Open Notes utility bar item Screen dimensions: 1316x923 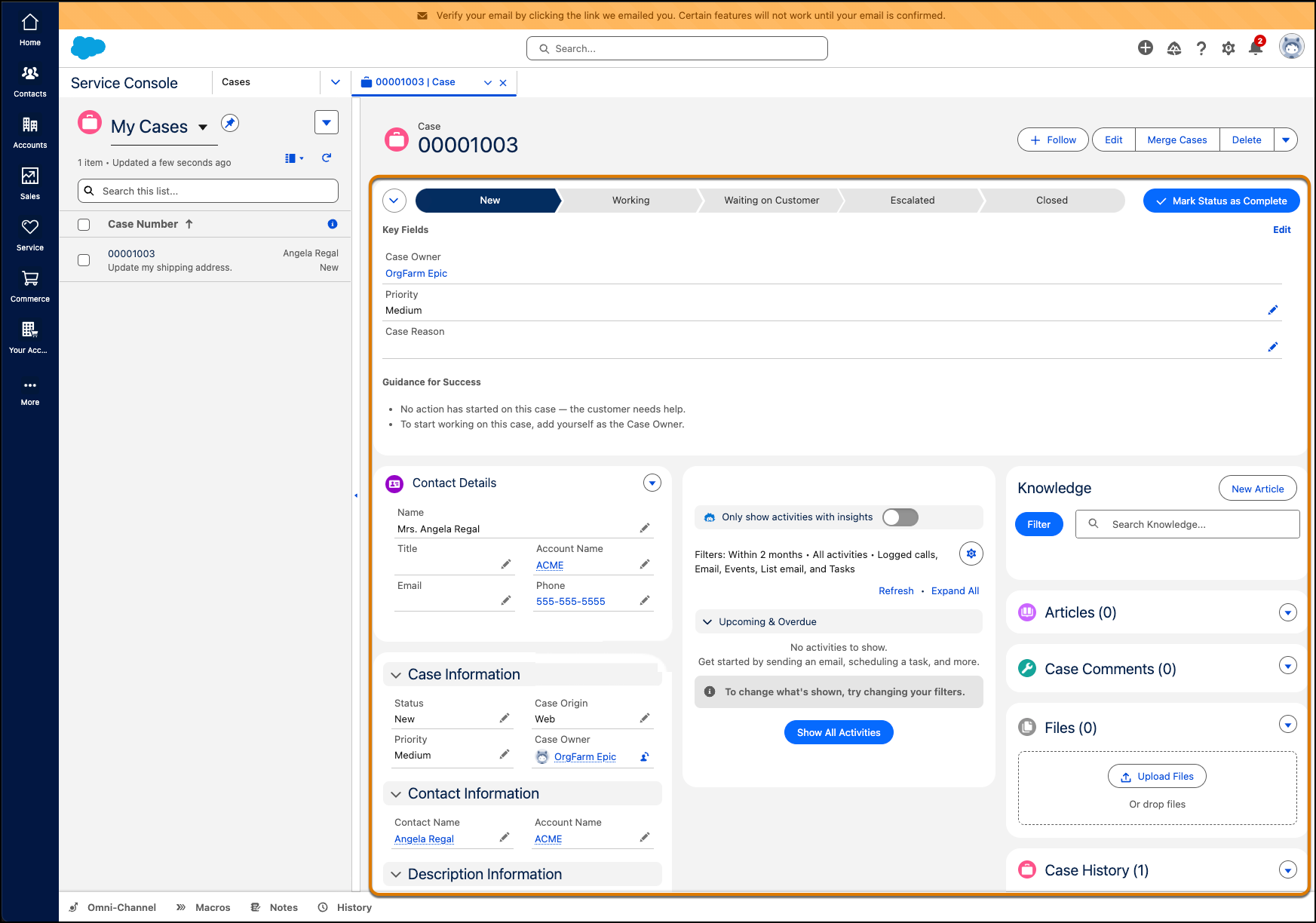(x=275, y=907)
